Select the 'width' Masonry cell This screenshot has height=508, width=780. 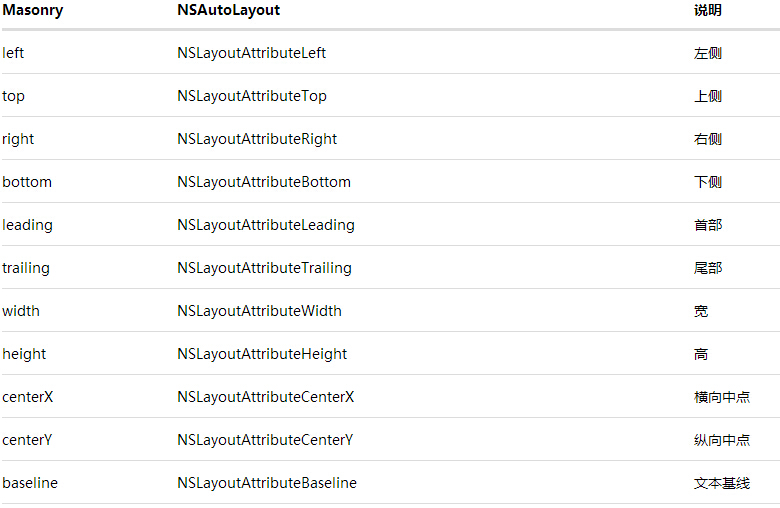click(x=21, y=311)
